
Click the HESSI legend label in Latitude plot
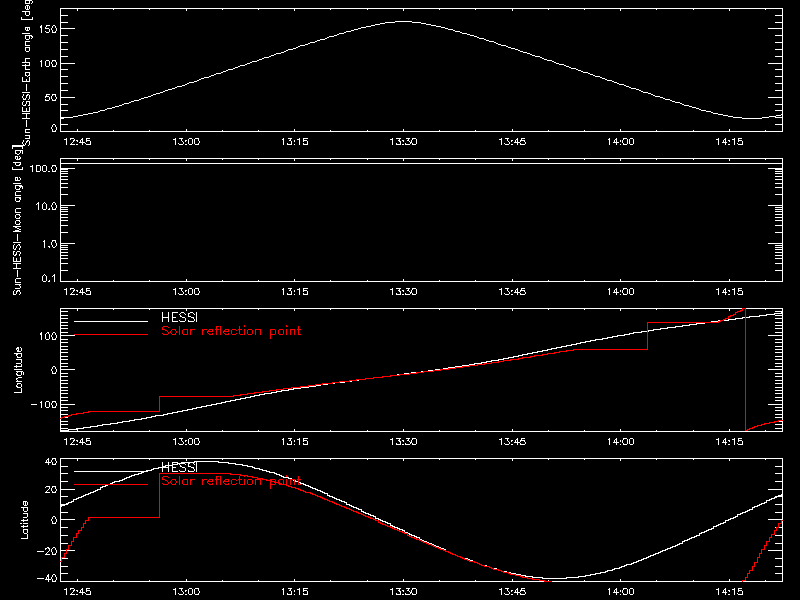[x=179, y=467]
